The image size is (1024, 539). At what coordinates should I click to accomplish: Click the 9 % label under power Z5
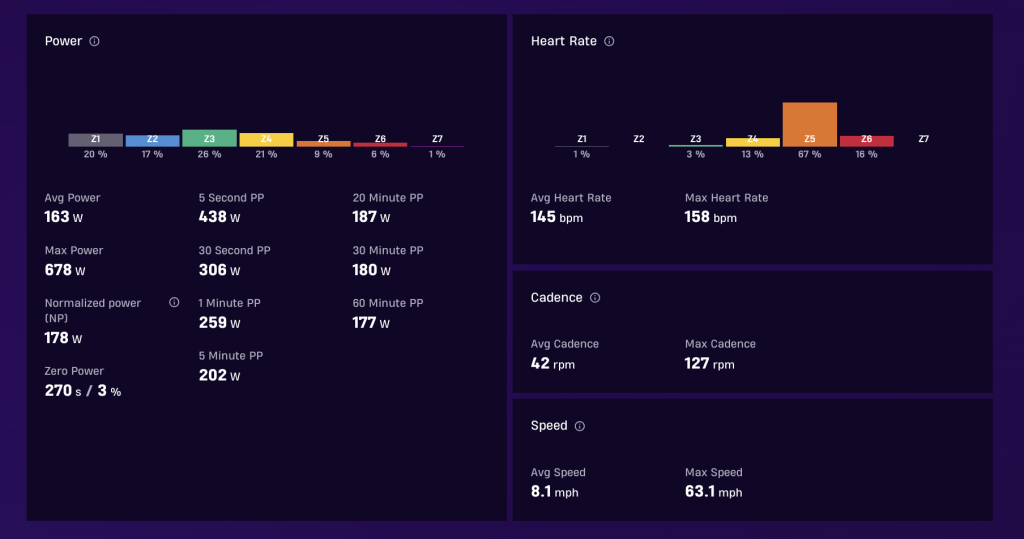323,154
